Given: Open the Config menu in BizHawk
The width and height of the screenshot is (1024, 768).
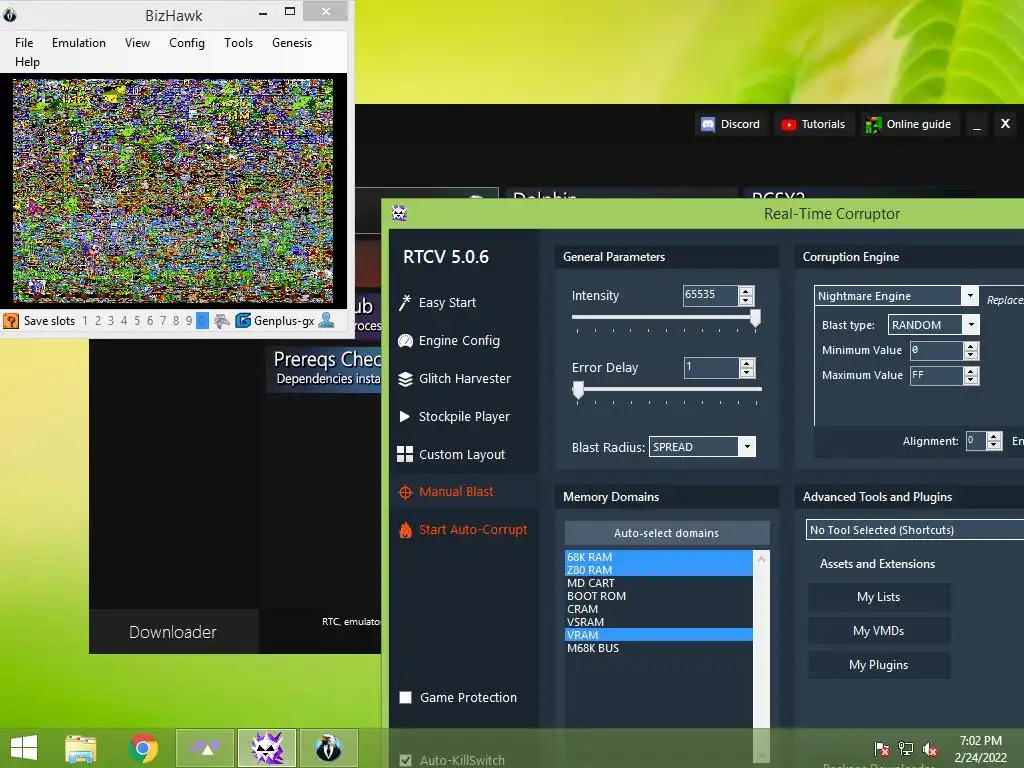Looking at the screenshot, I should tap(187, 42).
